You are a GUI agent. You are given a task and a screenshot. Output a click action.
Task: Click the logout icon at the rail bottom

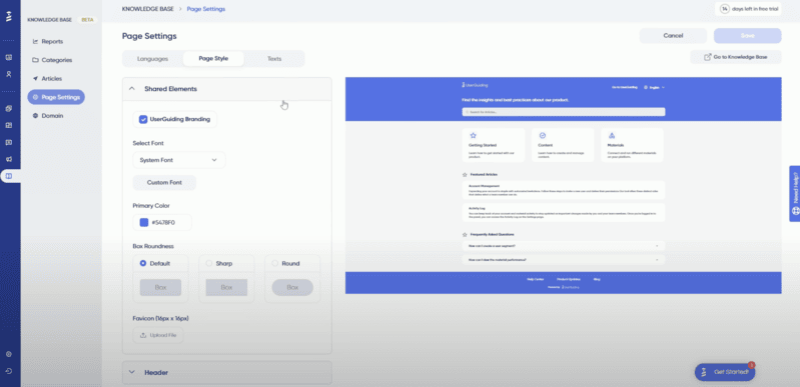[9, 371]
